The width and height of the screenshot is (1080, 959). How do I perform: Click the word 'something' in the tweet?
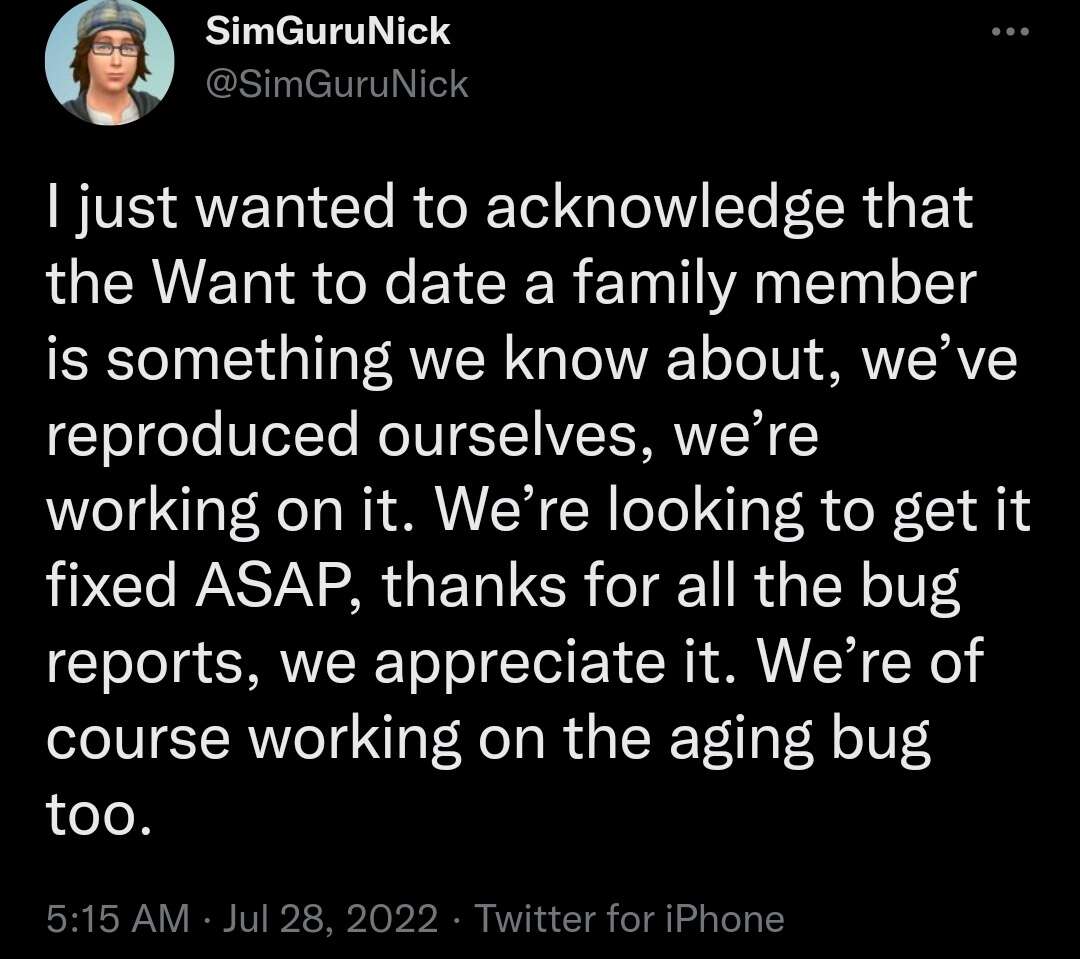point(248,361)
